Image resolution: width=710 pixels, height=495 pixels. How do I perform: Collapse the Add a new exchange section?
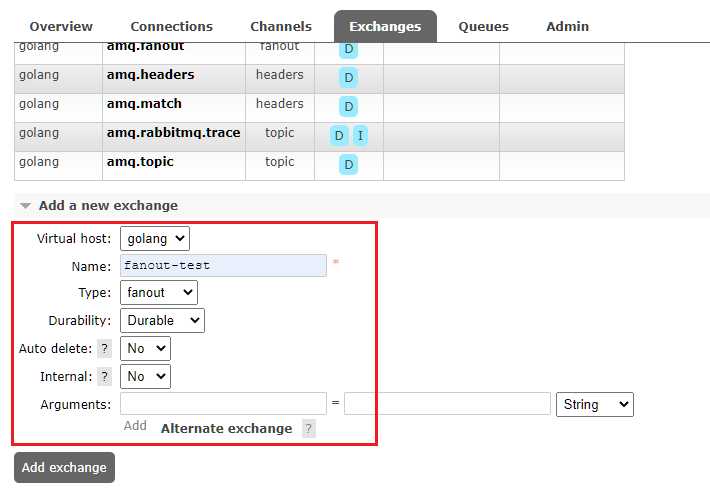click(x=108, y=206)
